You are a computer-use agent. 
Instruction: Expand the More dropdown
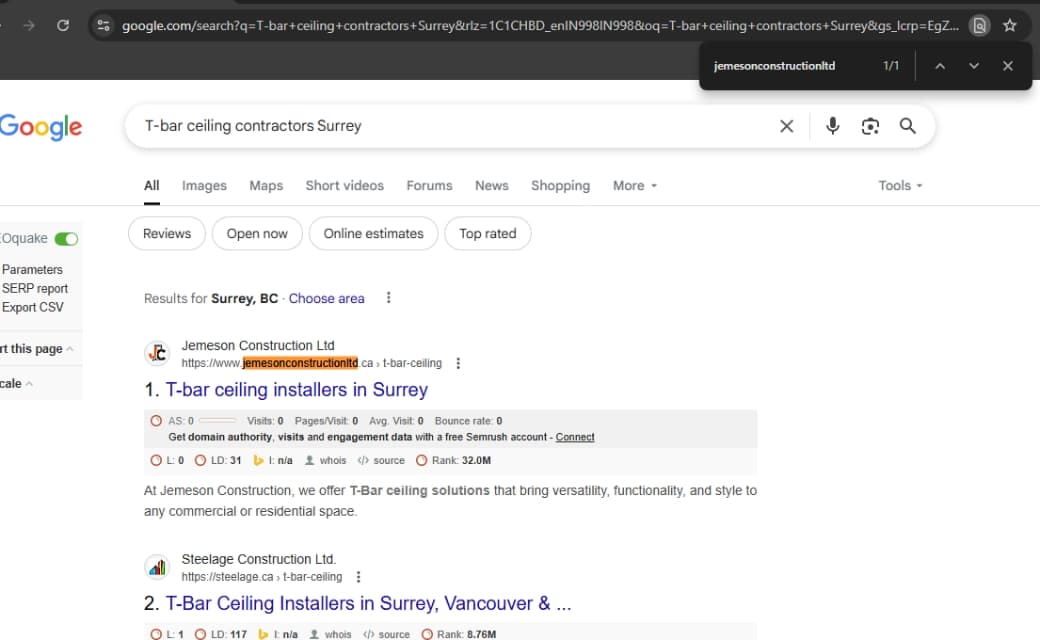(x=635, y=186)
